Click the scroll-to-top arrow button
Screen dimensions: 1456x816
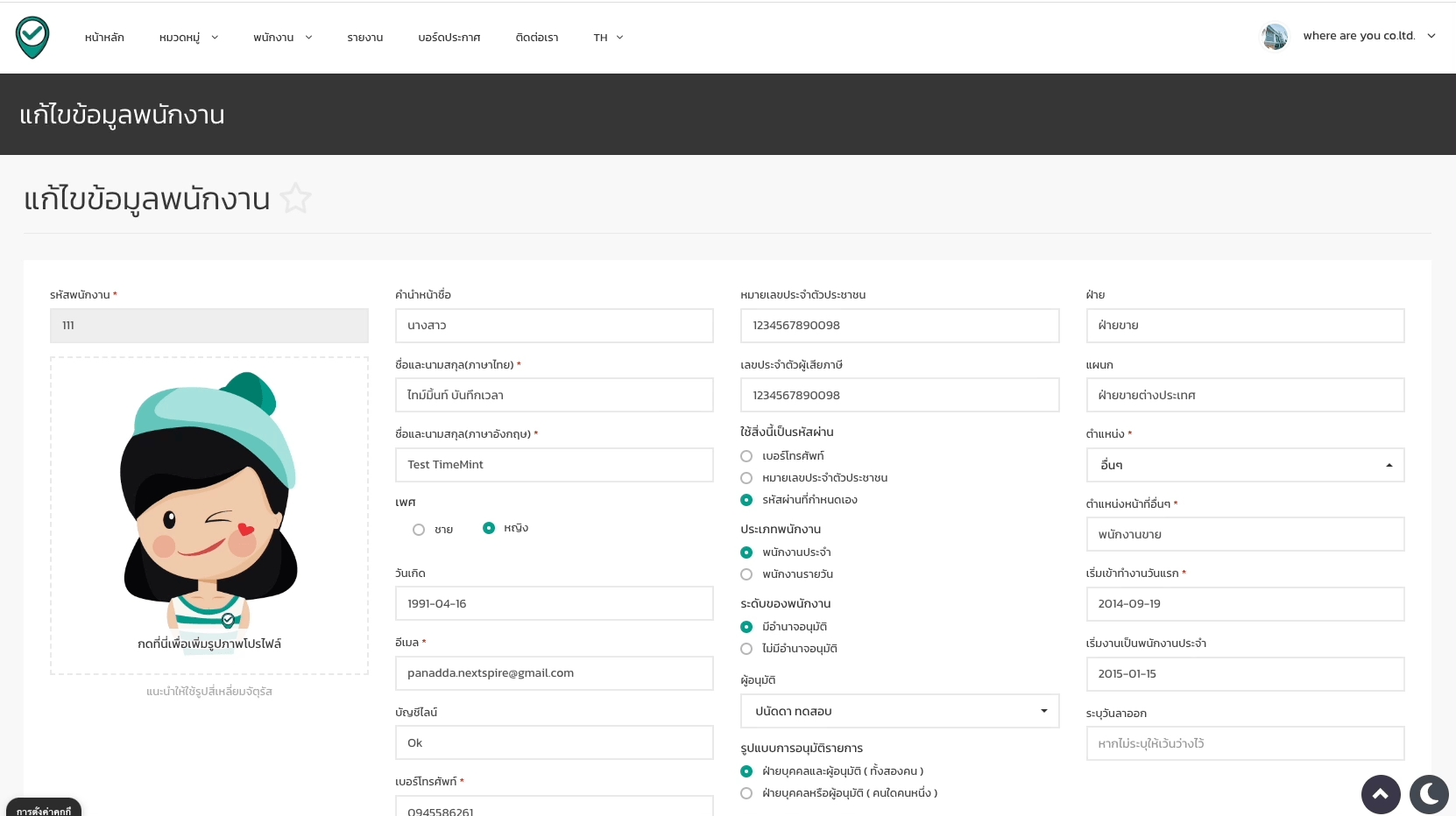[x=1380, y=794]
